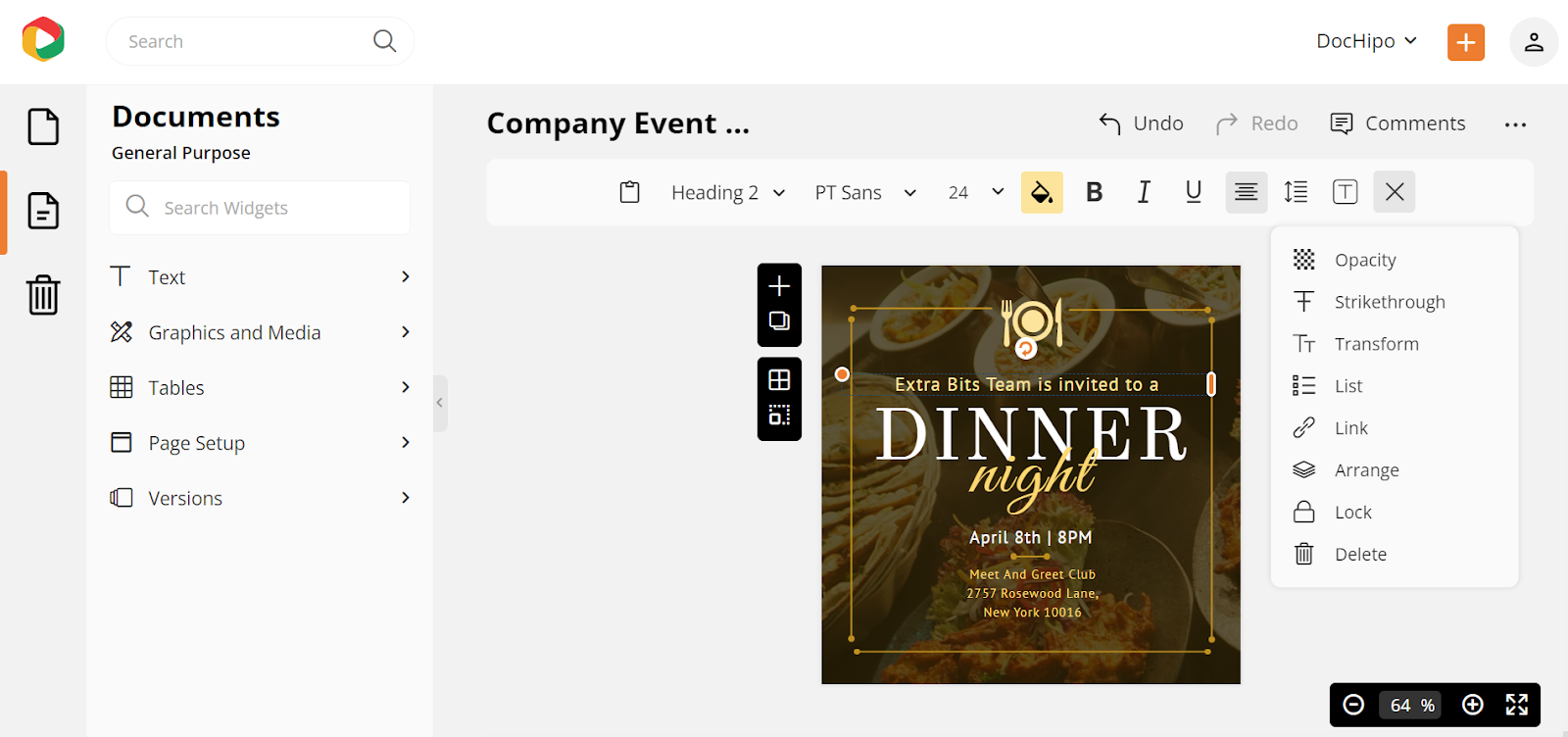Click the select-area icon below the grid icon
This screenshot has height=737, width=1568.
point(779,416)
